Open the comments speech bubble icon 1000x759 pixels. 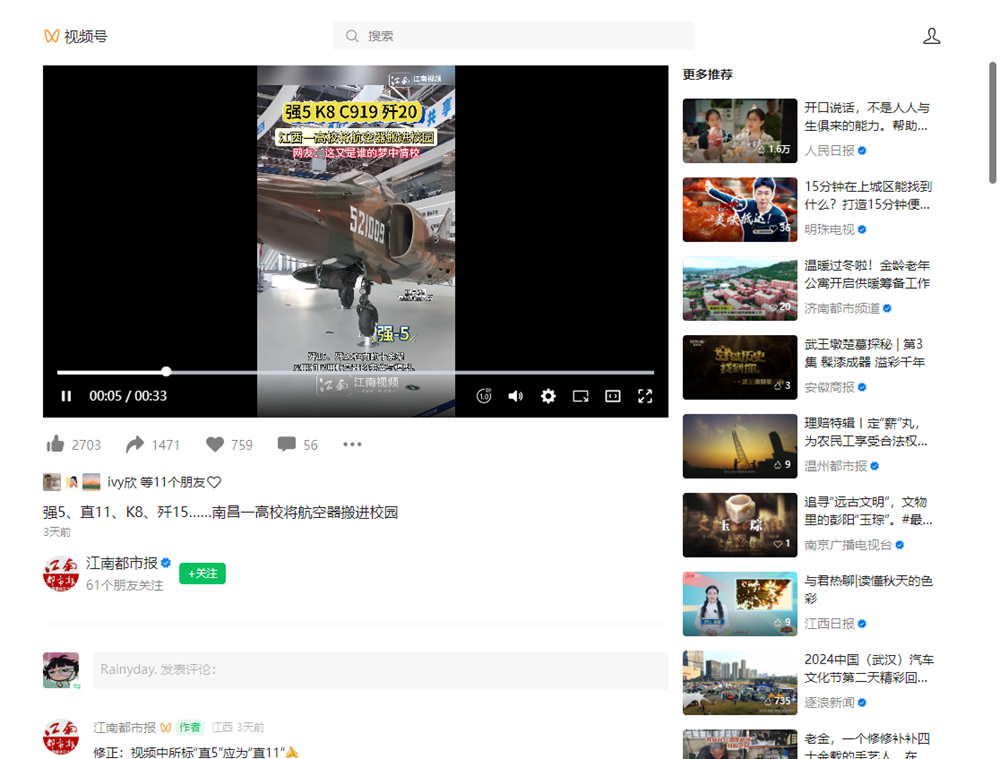tap(287, 444)
